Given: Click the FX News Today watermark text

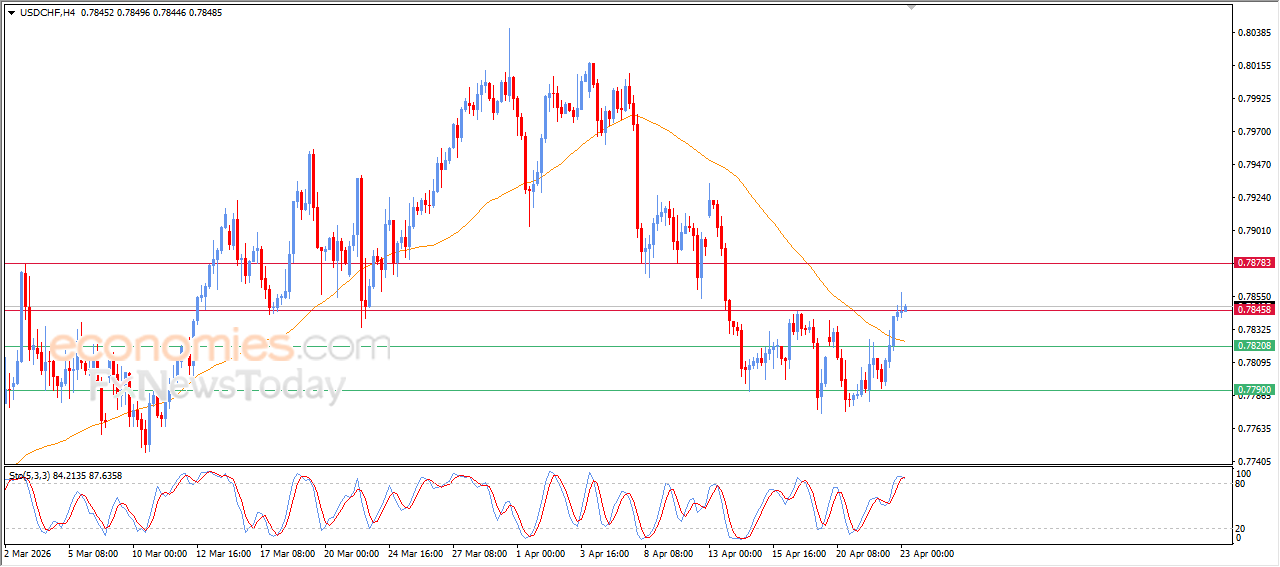Looking at the screenshot, I should point(218,385).
